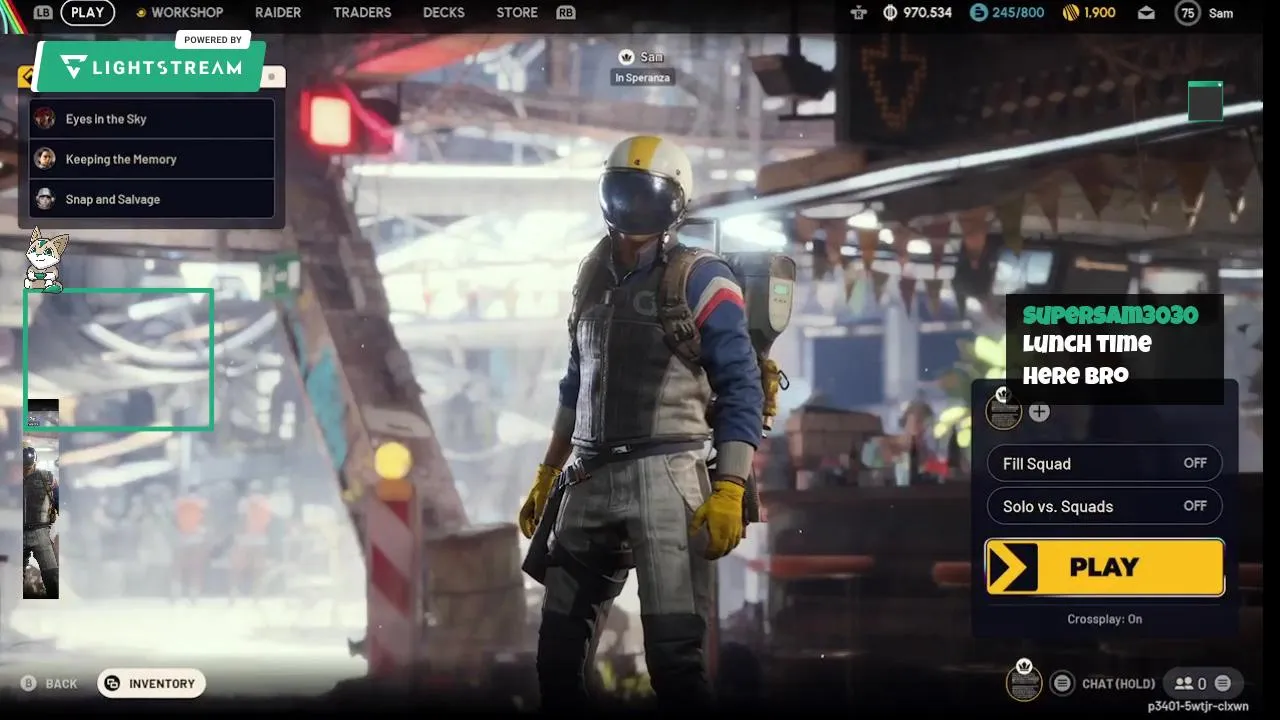Open the RAIDER tab
This screenshot has height=720, width=1280.
click(277, 13)
